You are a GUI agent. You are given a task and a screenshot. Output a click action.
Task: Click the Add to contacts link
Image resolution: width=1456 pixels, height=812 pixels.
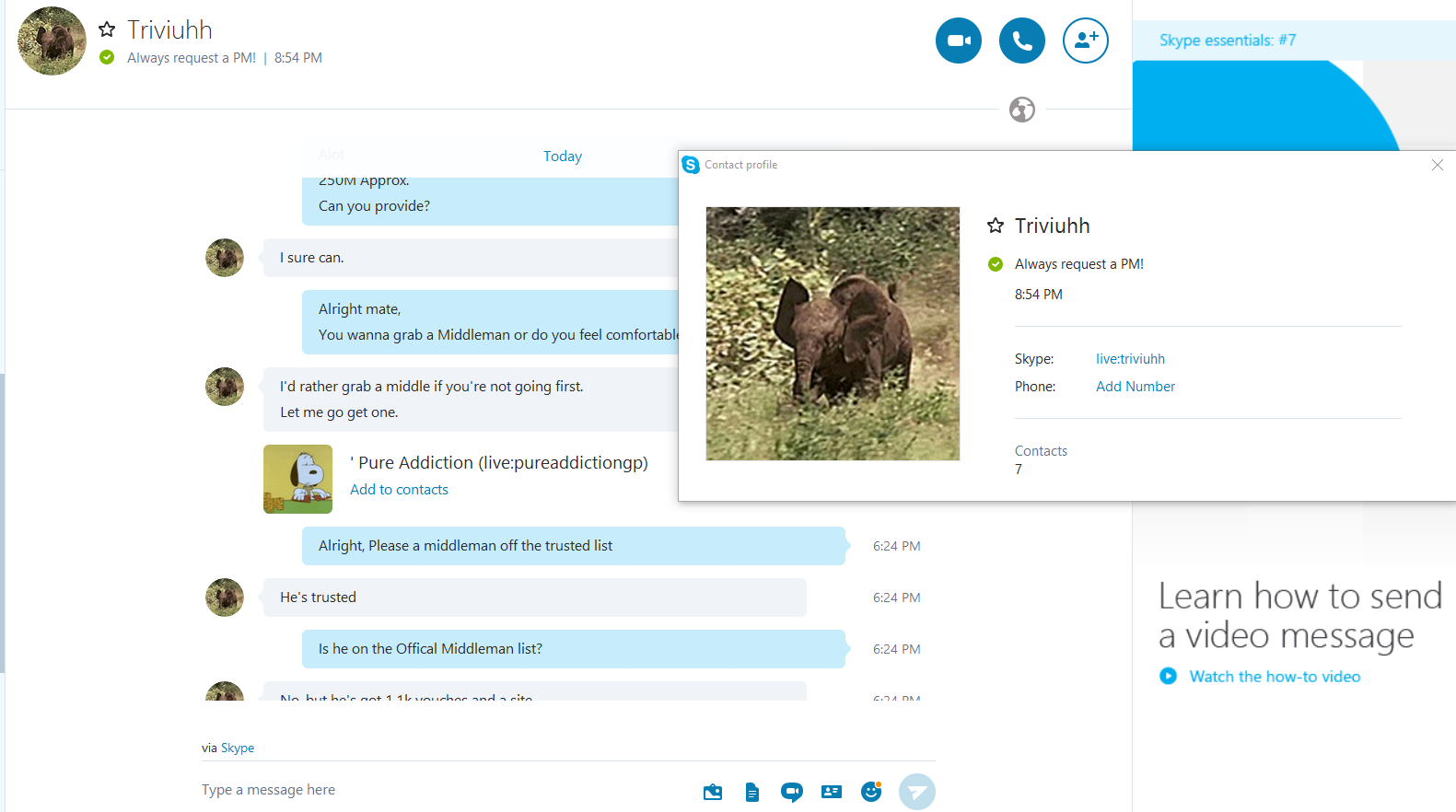coord(399,490)
